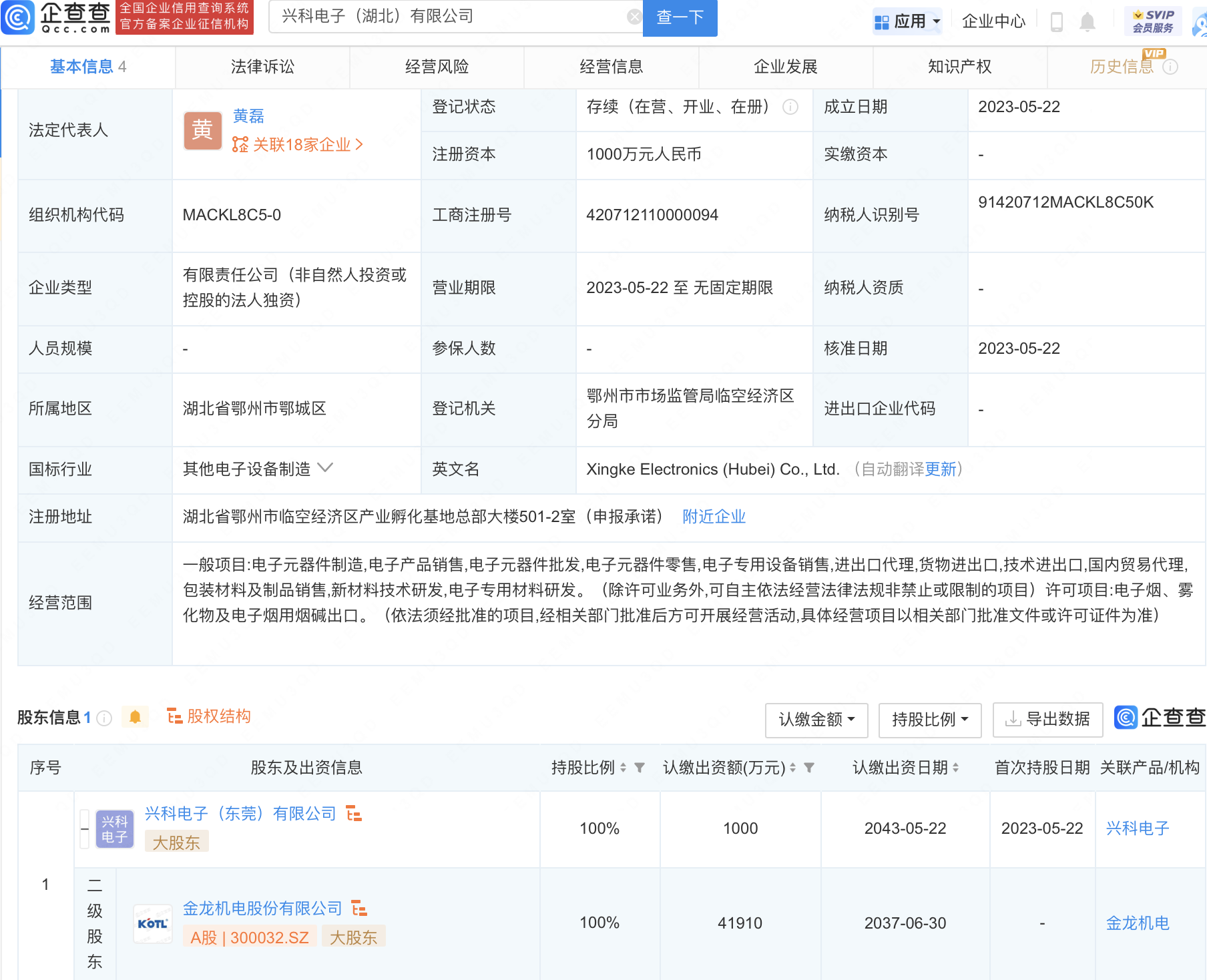Open the 应用 dropdown menu
The image size is (1207, 980).
tap(908, 21)
